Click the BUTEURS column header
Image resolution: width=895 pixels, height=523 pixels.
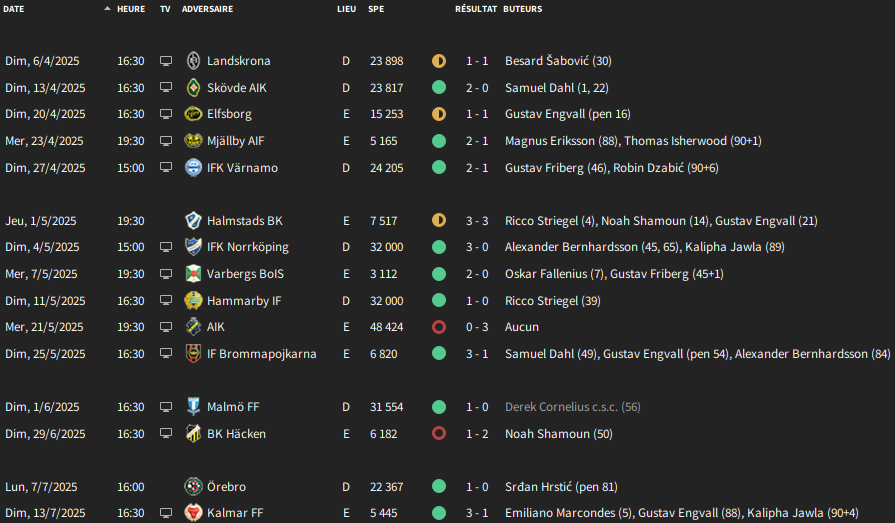tap(522, 9)
